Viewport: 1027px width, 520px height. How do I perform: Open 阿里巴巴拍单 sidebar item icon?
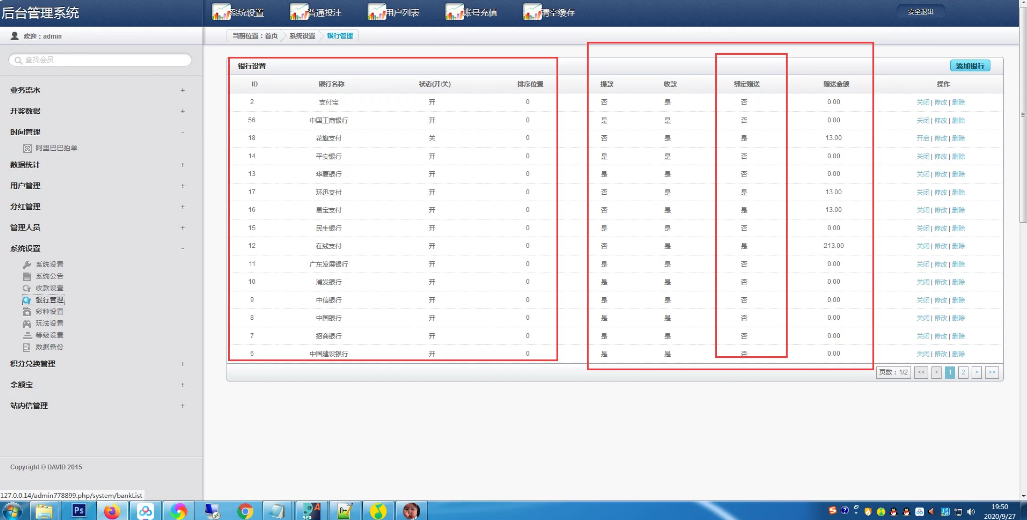pos(27,148)
